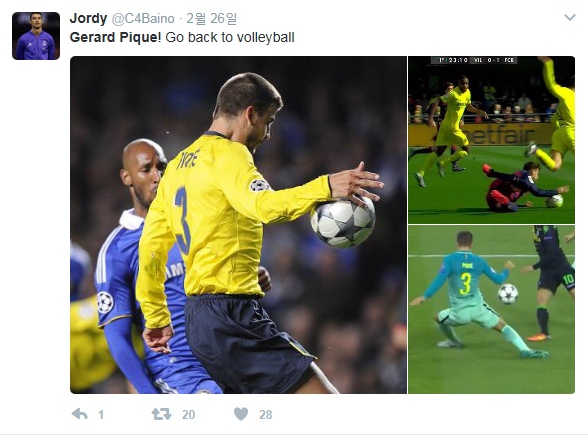Enlarge the large yellow jersey handball photo
588x435 pixels.
[238, 225]
